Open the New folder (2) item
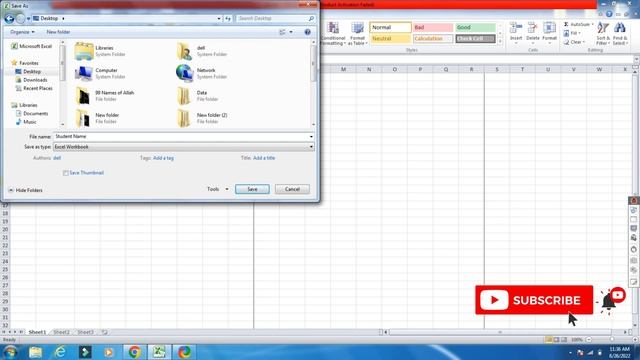640x360 pixels. coord(202,118)
